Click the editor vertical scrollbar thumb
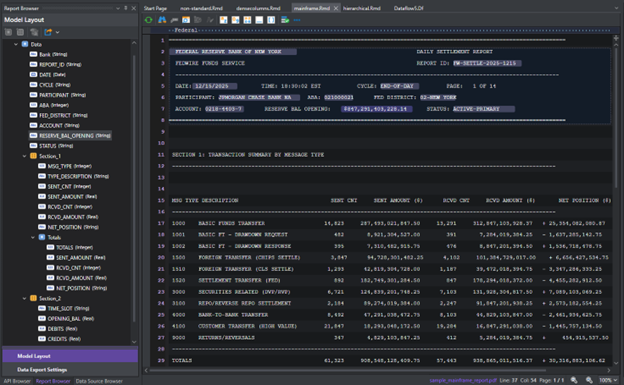 tap(616, 117)
